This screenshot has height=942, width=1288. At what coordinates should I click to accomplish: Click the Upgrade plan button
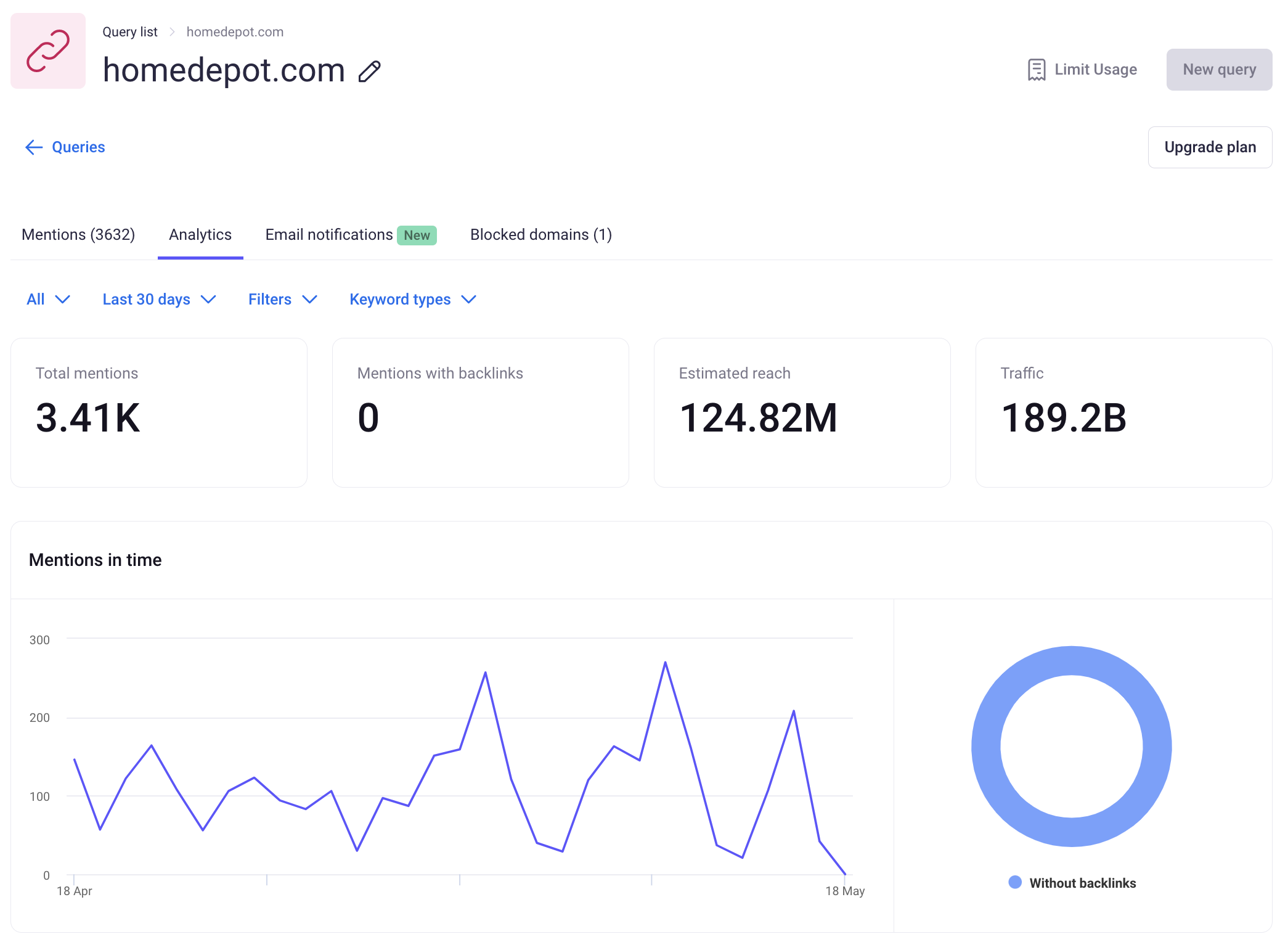[1210, 147]
